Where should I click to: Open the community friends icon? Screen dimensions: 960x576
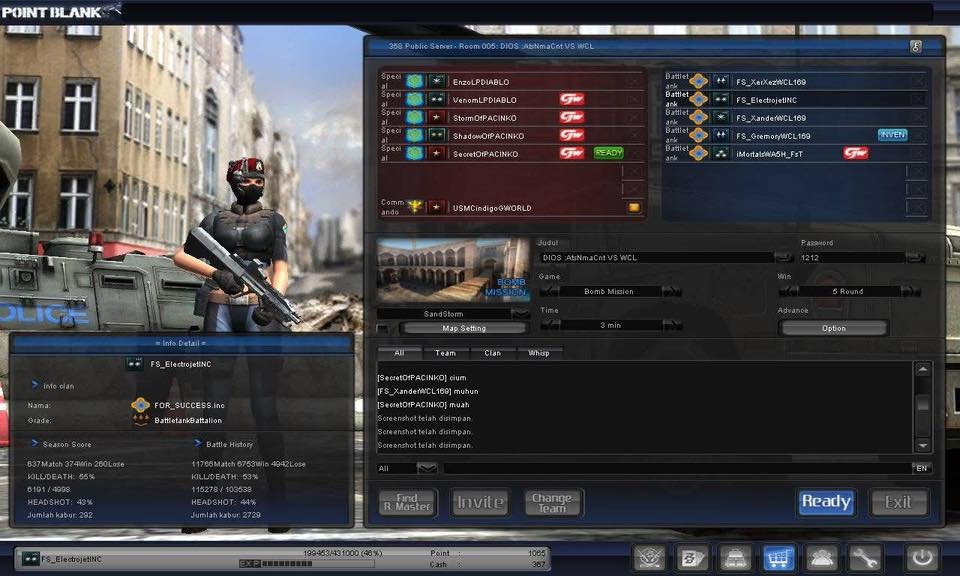(821, 558)
